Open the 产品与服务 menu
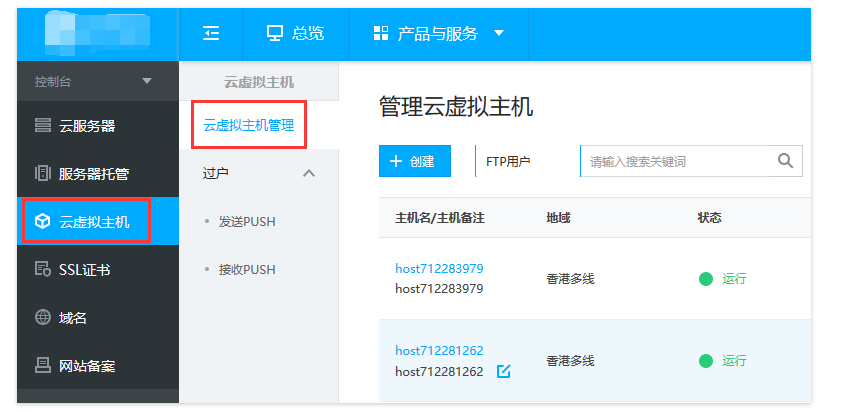The width and height of the screenshot is (844, 412). (439, 34)
